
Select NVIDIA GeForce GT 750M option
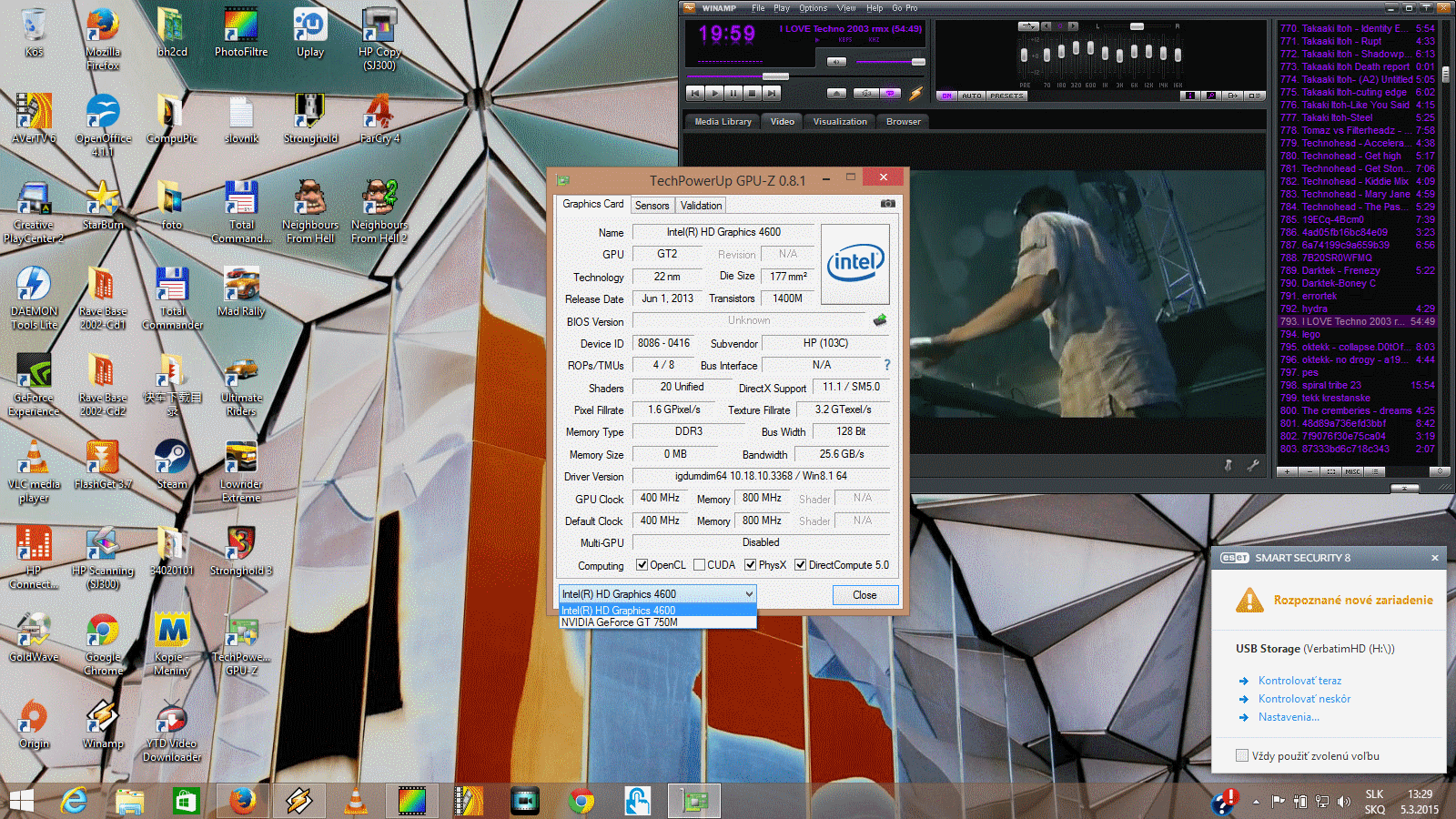point(657,622)
